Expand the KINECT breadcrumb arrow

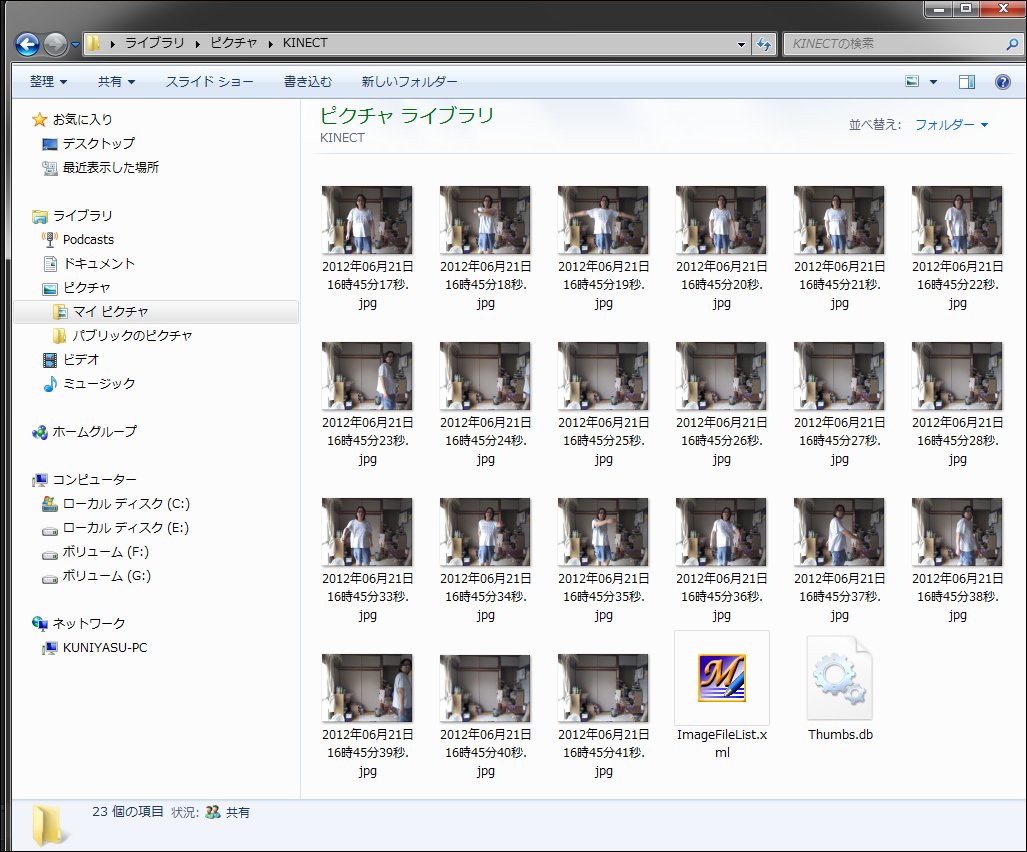coord(271,44)
